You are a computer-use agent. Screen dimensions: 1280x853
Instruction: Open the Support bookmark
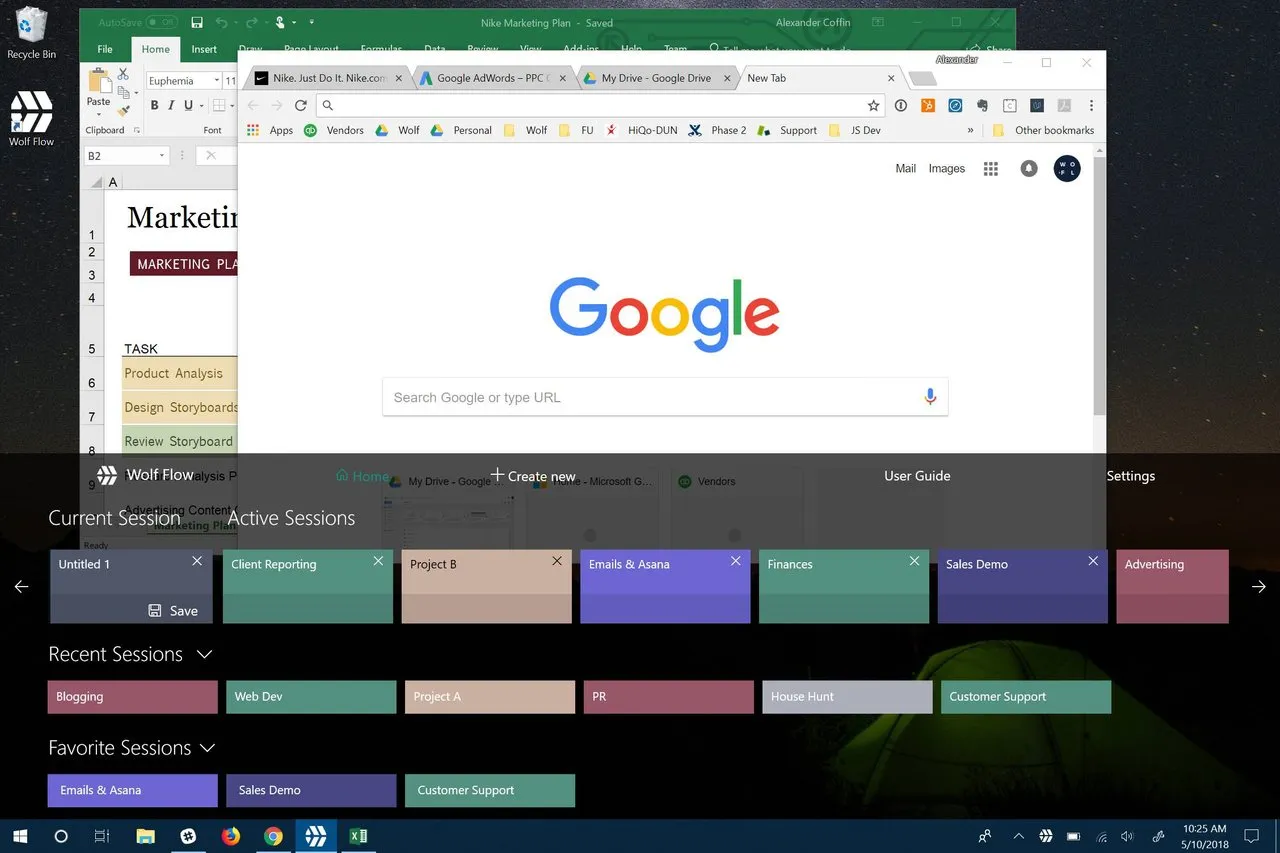pyautogui.click(x=788, y=130)
